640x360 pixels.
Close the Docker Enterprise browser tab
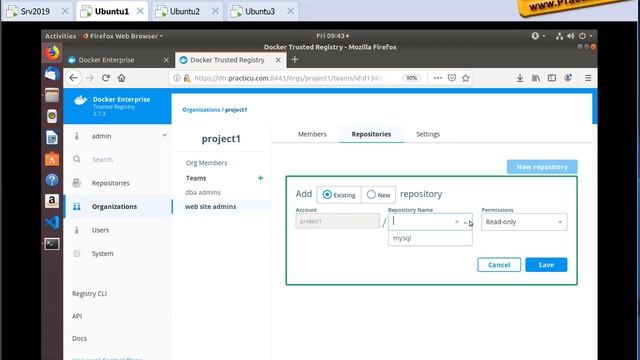(x=166, y=60)
